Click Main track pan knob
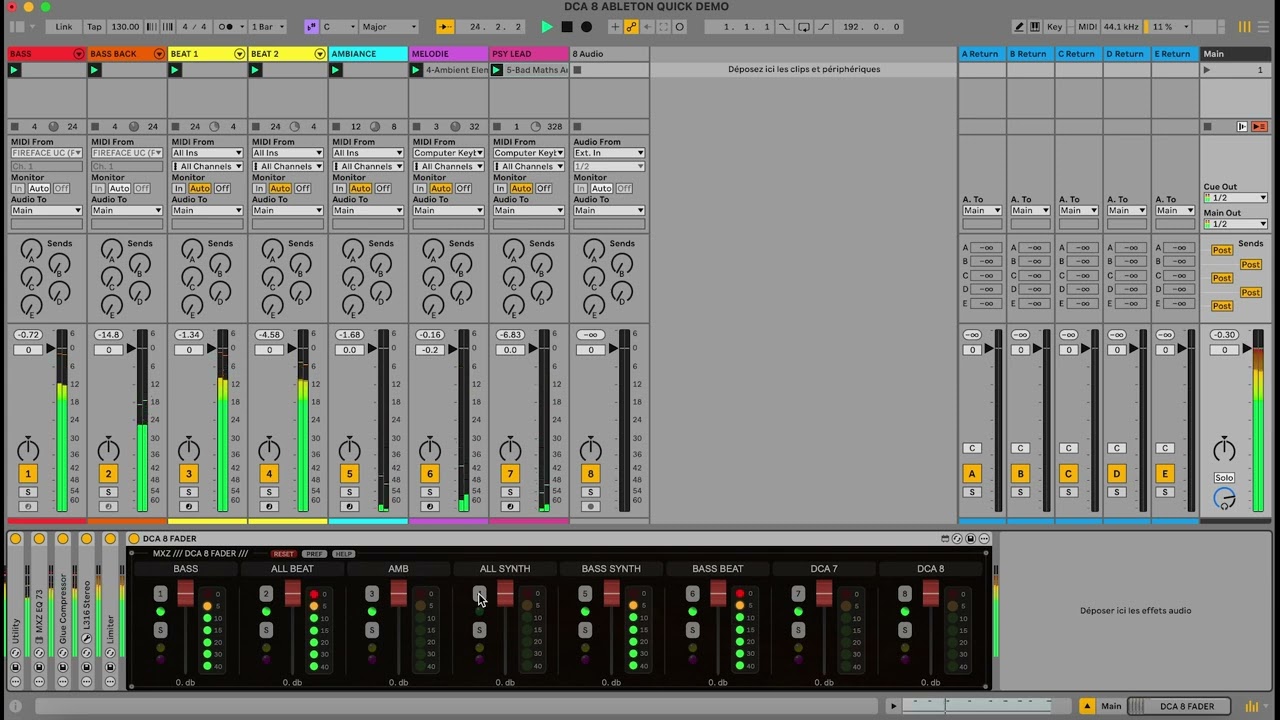1280x720 pixels. (x=1224, y=449)
